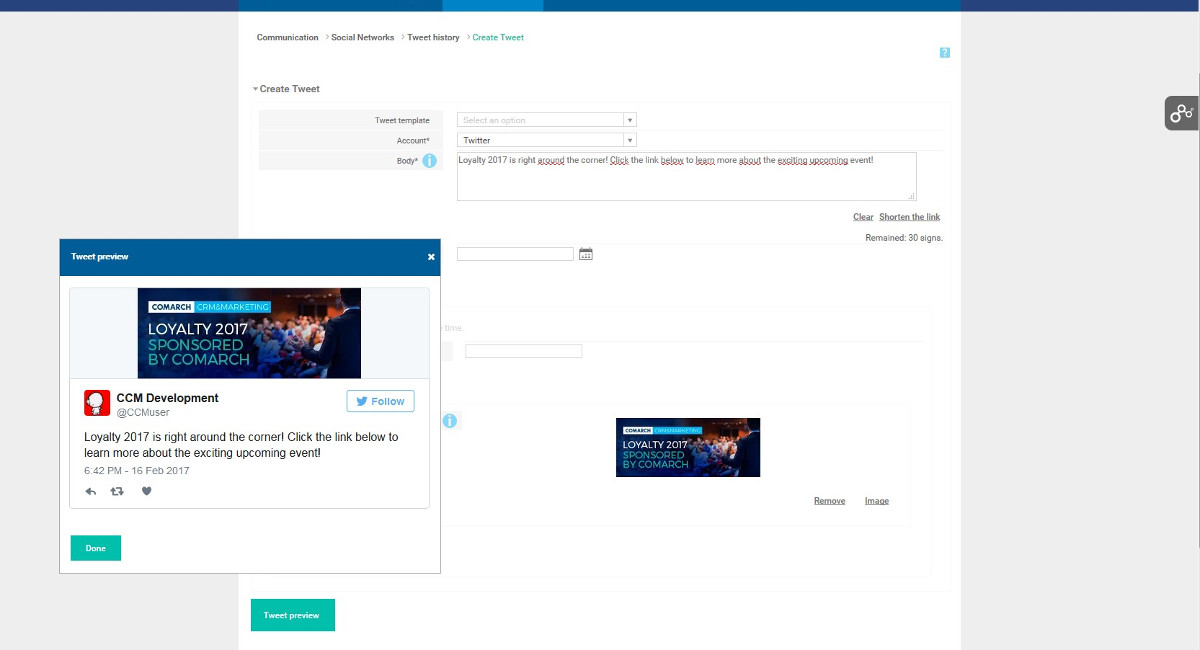Image resolution: width=1200 pixels, height=650 pixels.
Task: Click the Remove link under the image
Action: point(829,501)
